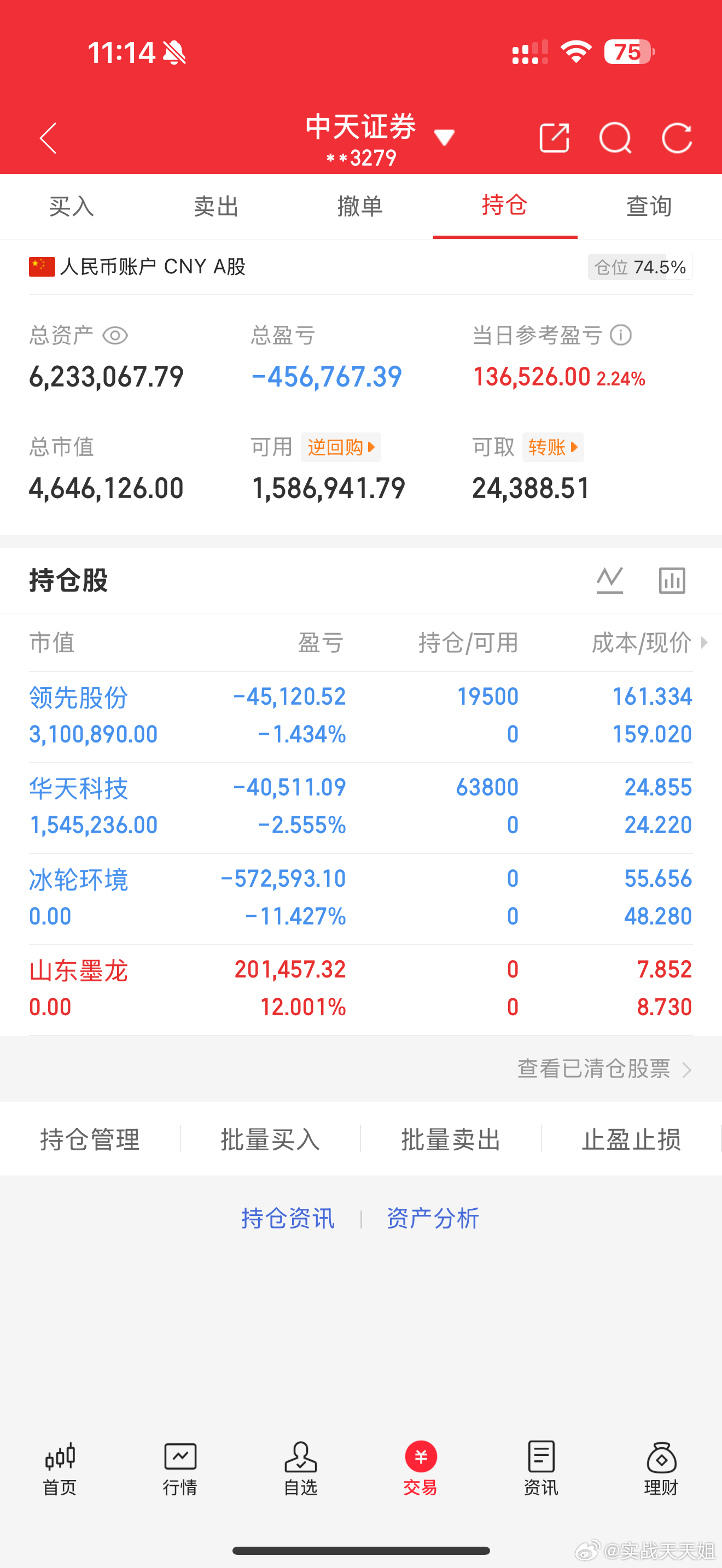
Task: Sort by 盈亏 column header
Action: [321, 642]
